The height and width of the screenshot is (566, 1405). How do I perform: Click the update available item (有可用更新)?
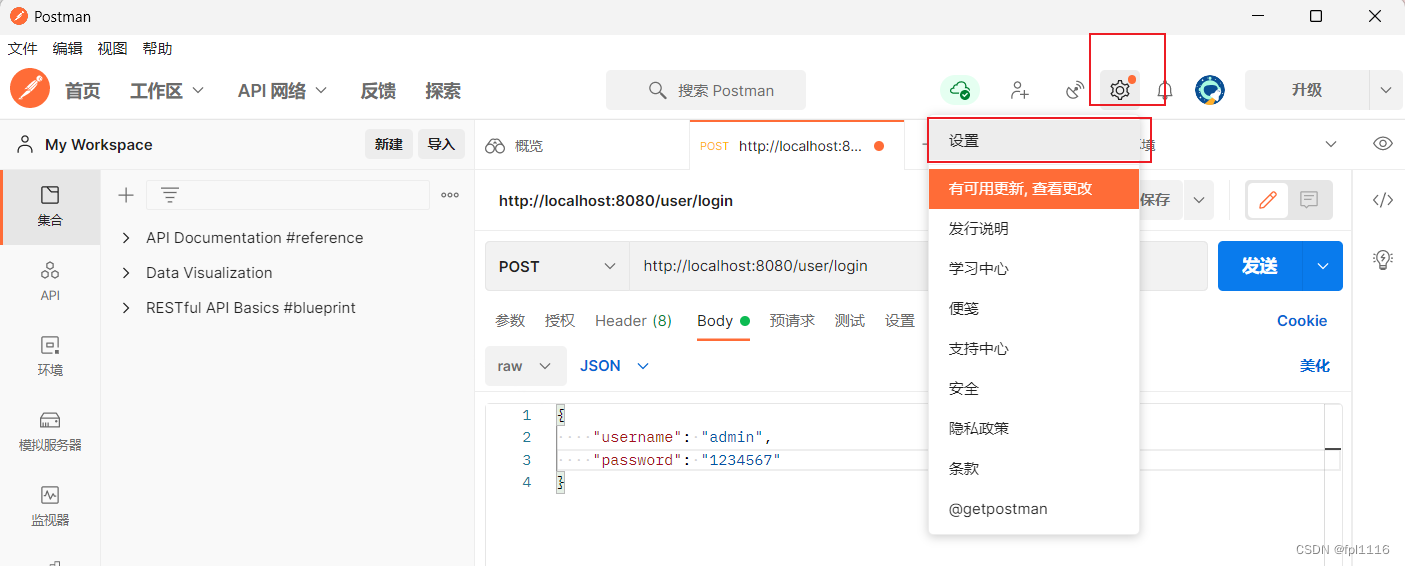[1034, 188]
